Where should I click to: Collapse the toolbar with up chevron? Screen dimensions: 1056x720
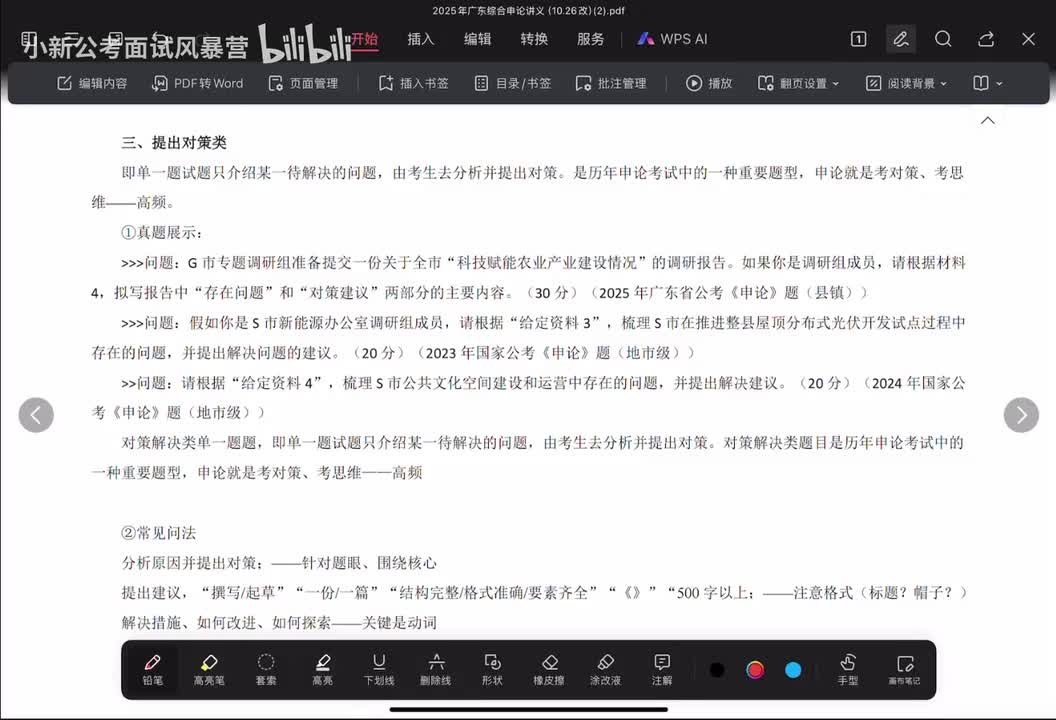click(988, 121)
